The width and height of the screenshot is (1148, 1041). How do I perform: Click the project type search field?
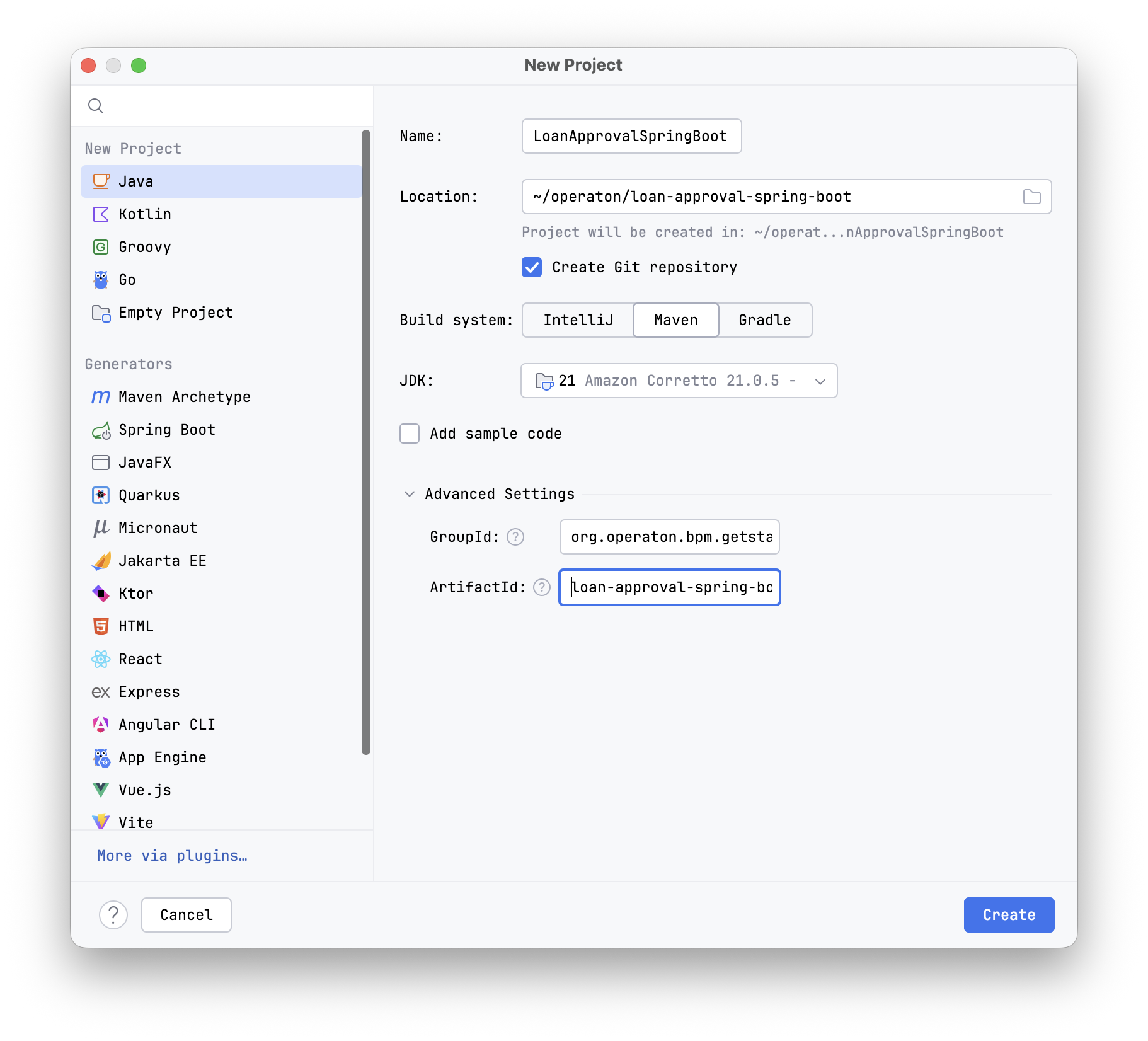pos(222,106)
